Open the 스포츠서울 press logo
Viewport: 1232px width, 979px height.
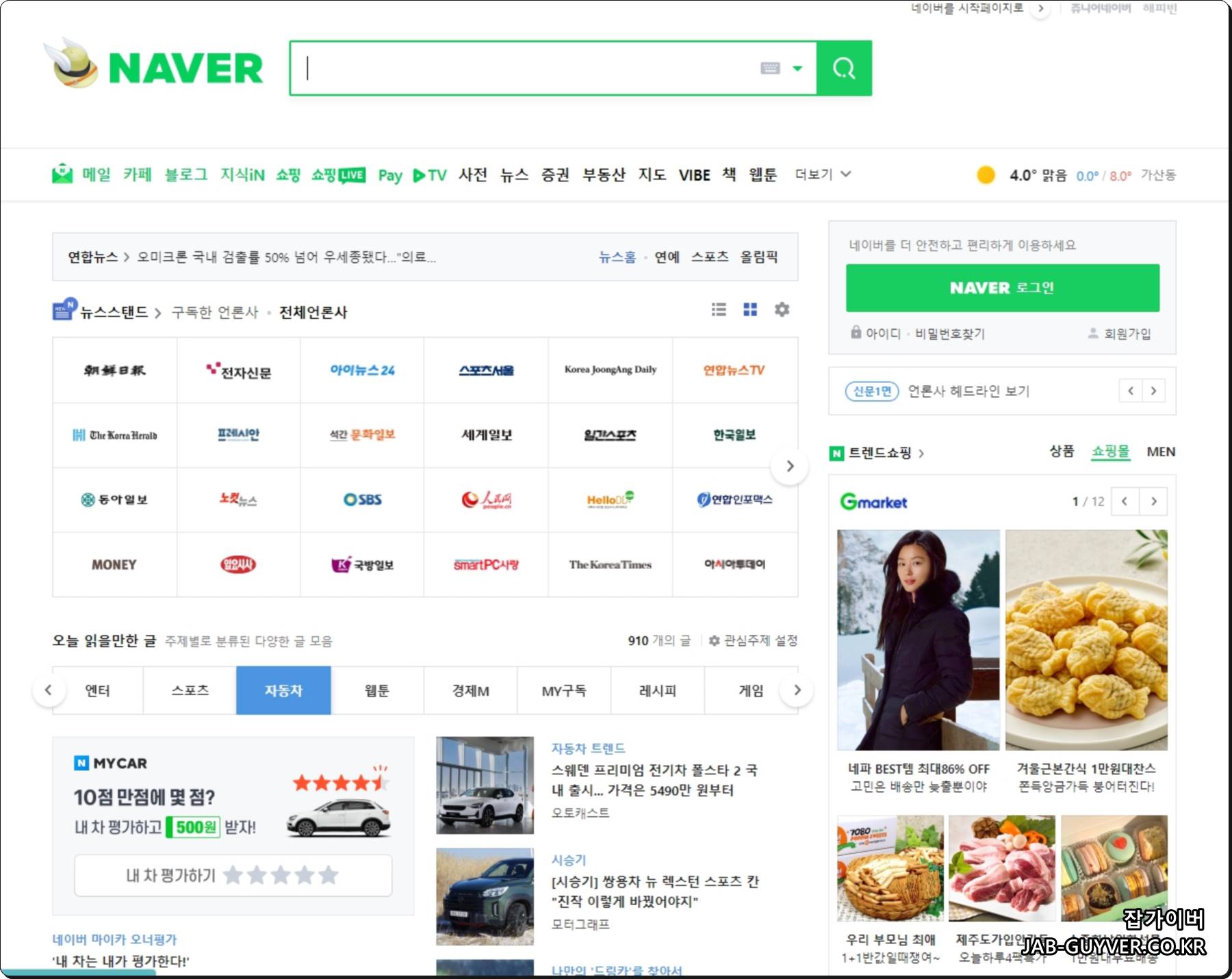tap(486, 370)
